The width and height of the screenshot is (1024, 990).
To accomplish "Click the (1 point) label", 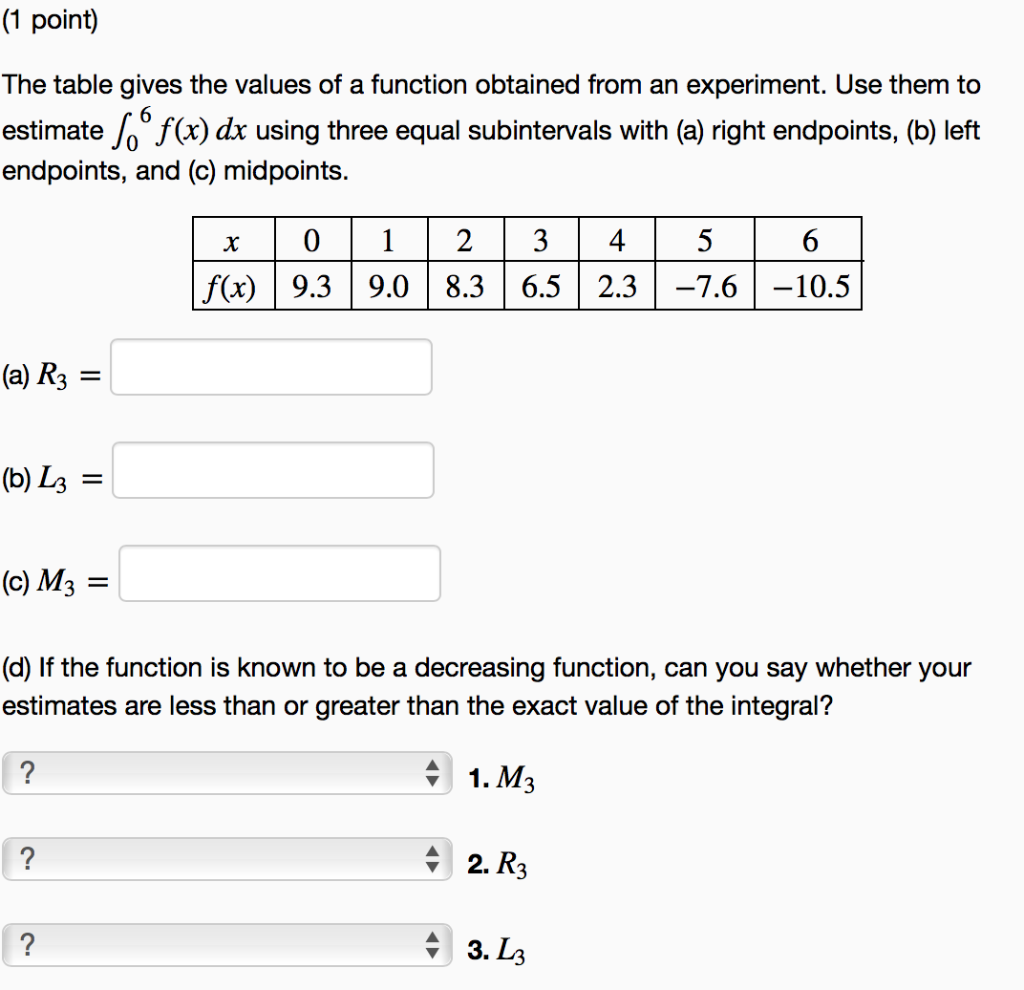I will click(x=52, y=19).
